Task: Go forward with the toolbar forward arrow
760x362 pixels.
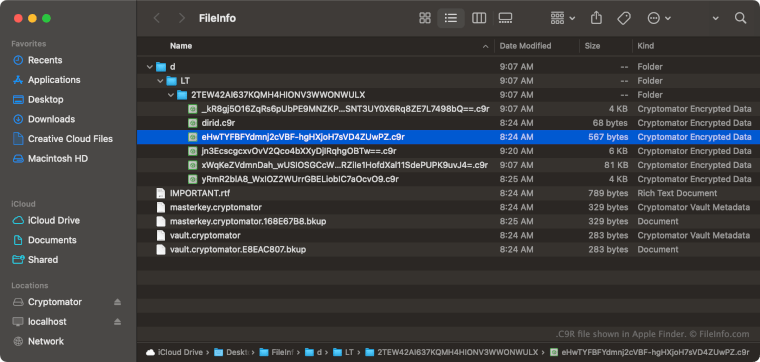Action: (182, 18)
